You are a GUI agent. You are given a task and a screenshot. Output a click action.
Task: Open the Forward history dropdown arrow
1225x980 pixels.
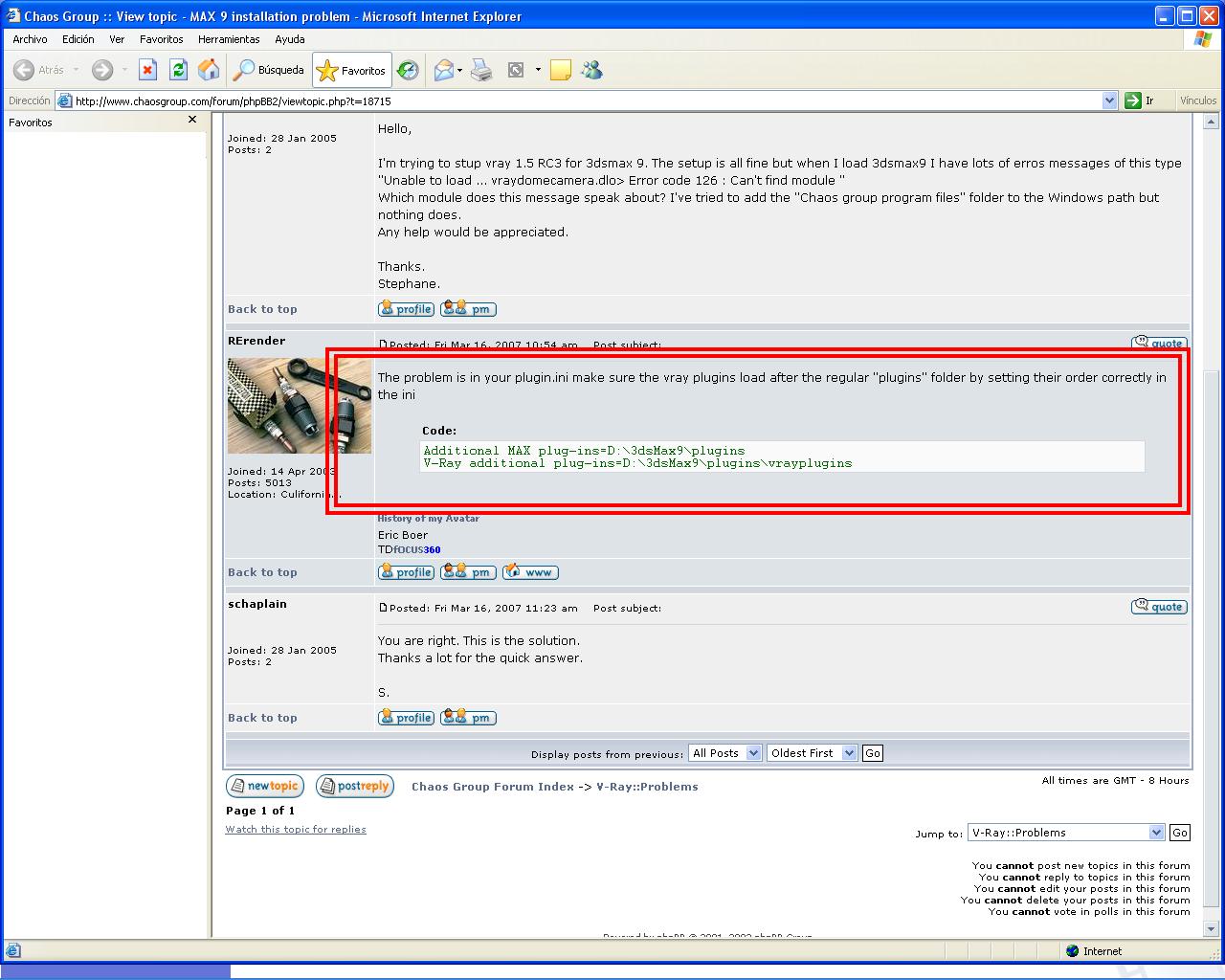point(123,70)
